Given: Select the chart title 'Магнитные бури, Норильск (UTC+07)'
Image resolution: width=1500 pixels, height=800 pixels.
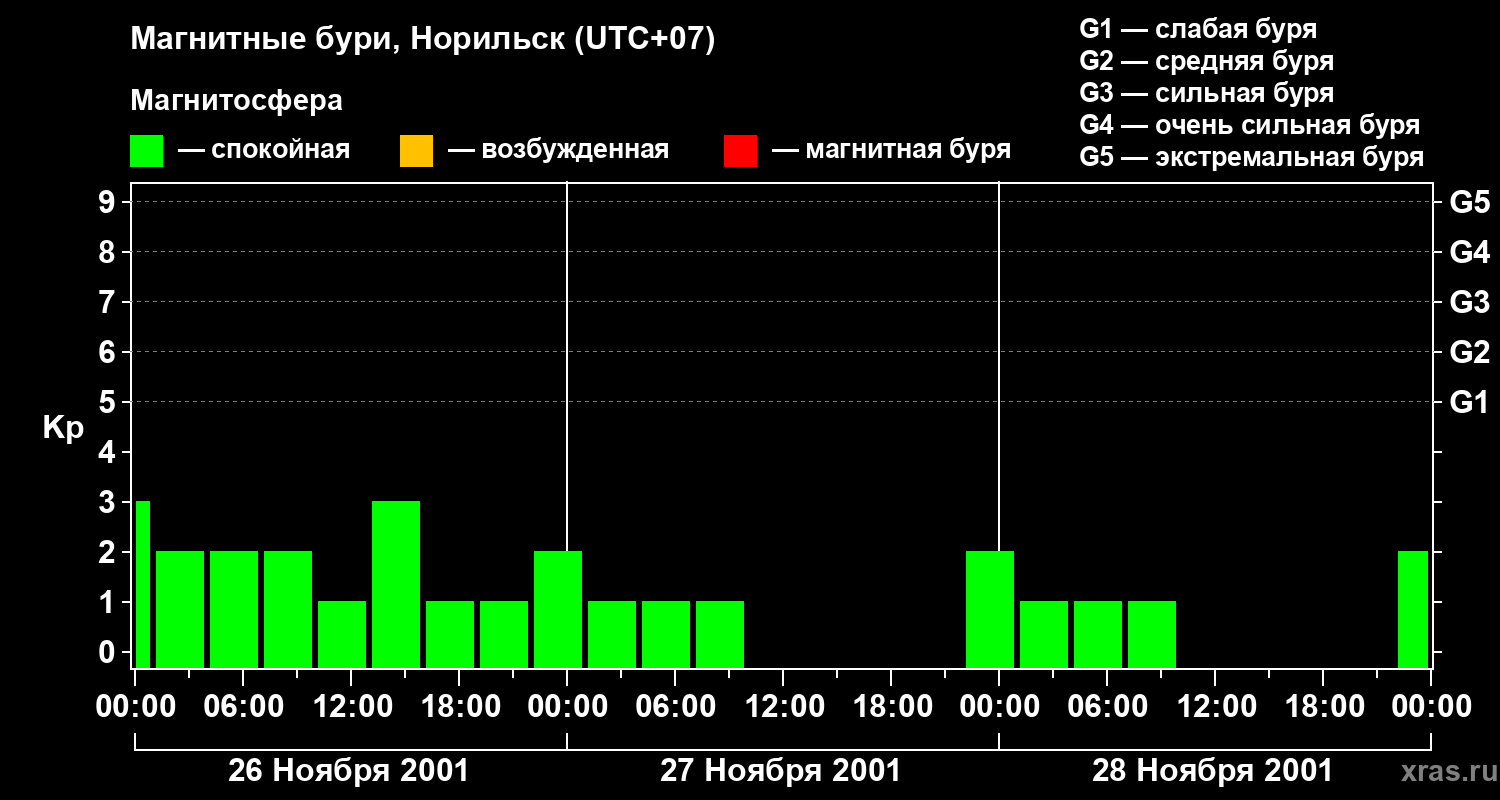Looking at the screenshot, I should click(x=423, y=41).
